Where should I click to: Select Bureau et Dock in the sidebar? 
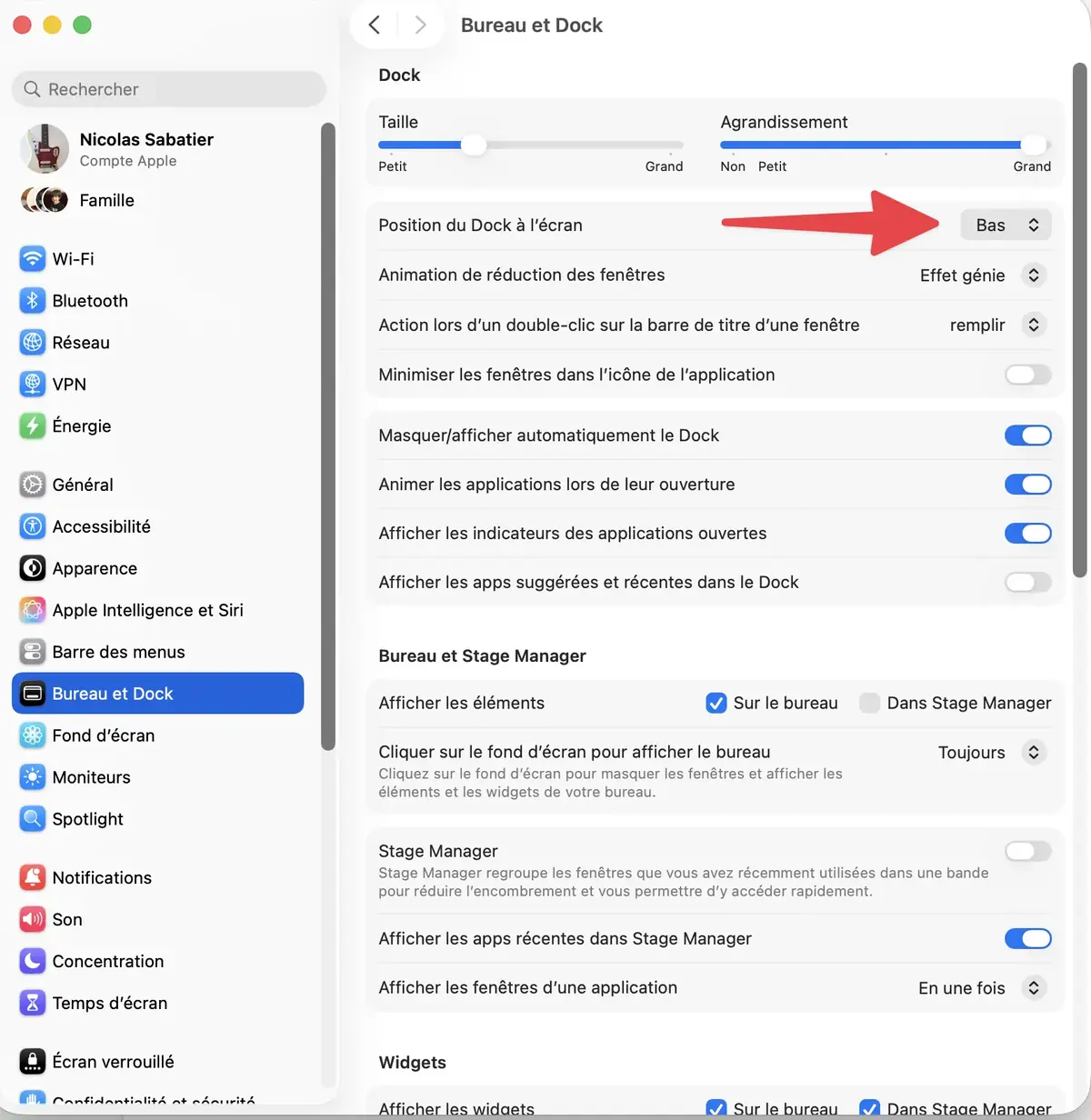click(109, 693)
